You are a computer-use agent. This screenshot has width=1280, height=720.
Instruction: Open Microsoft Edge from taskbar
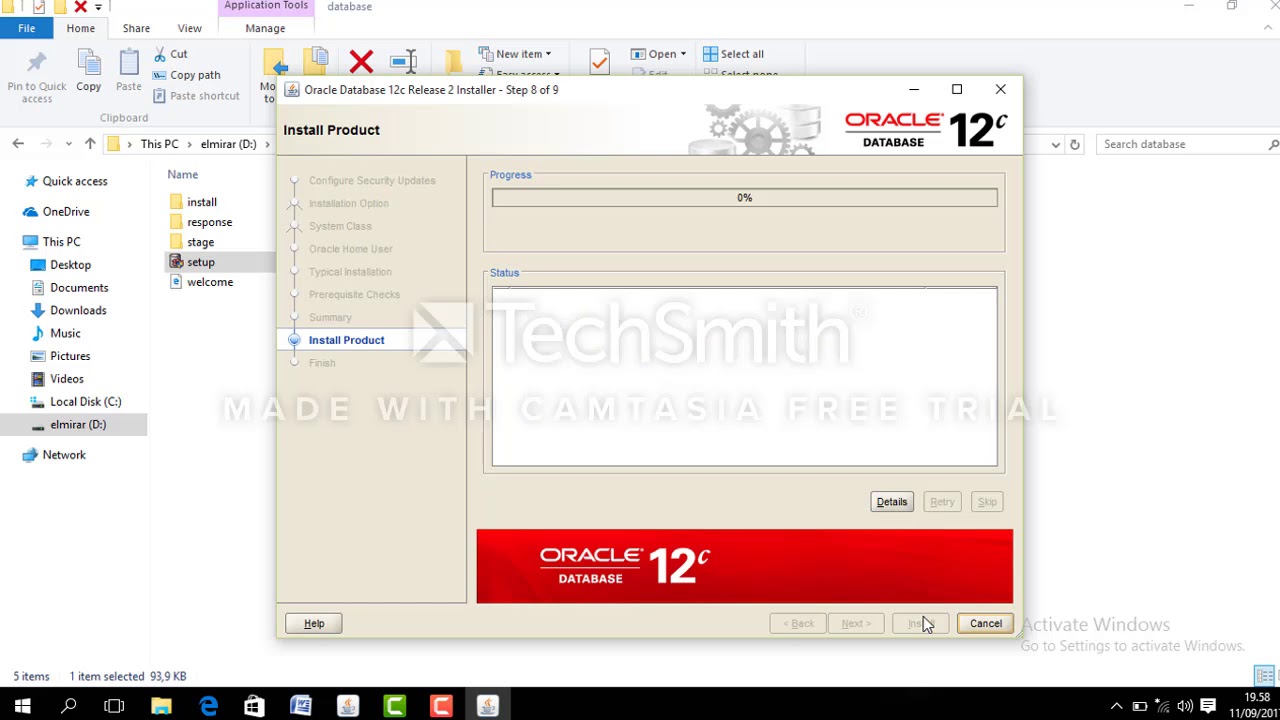pos(208,706)
